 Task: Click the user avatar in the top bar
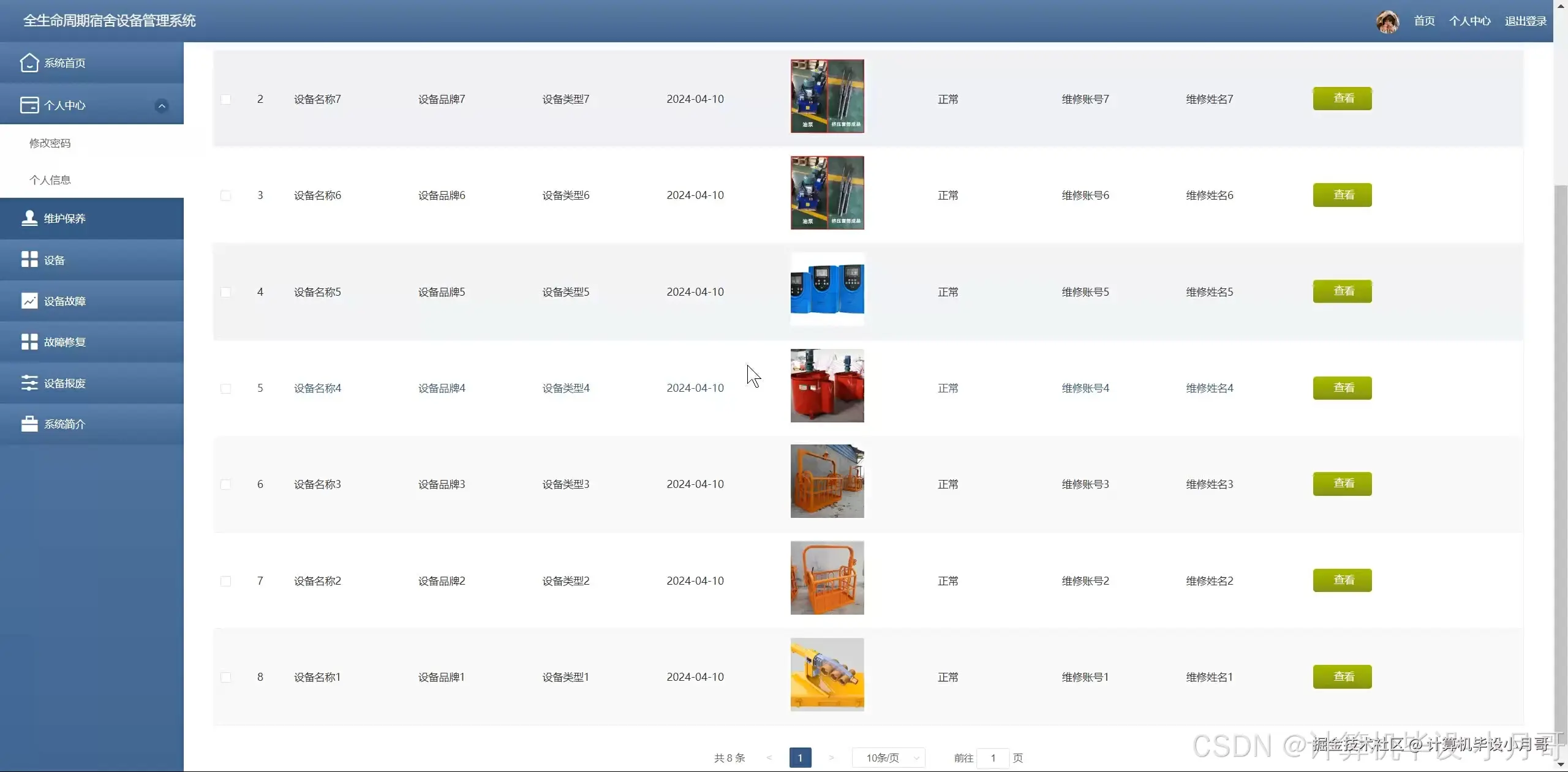pos(1387,21)
